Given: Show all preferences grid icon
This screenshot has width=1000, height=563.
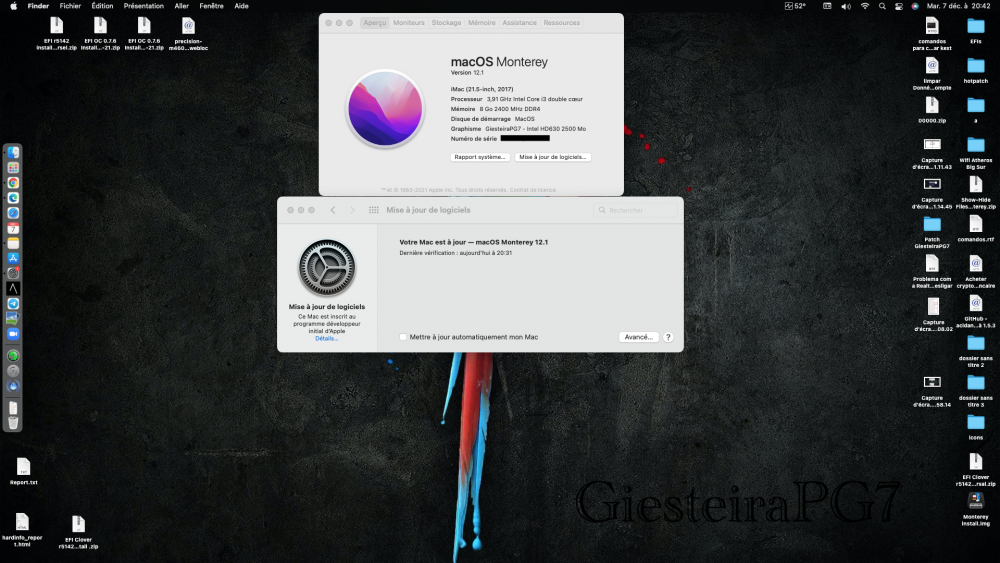Looking at the screenshot, I should coord(374,210).
